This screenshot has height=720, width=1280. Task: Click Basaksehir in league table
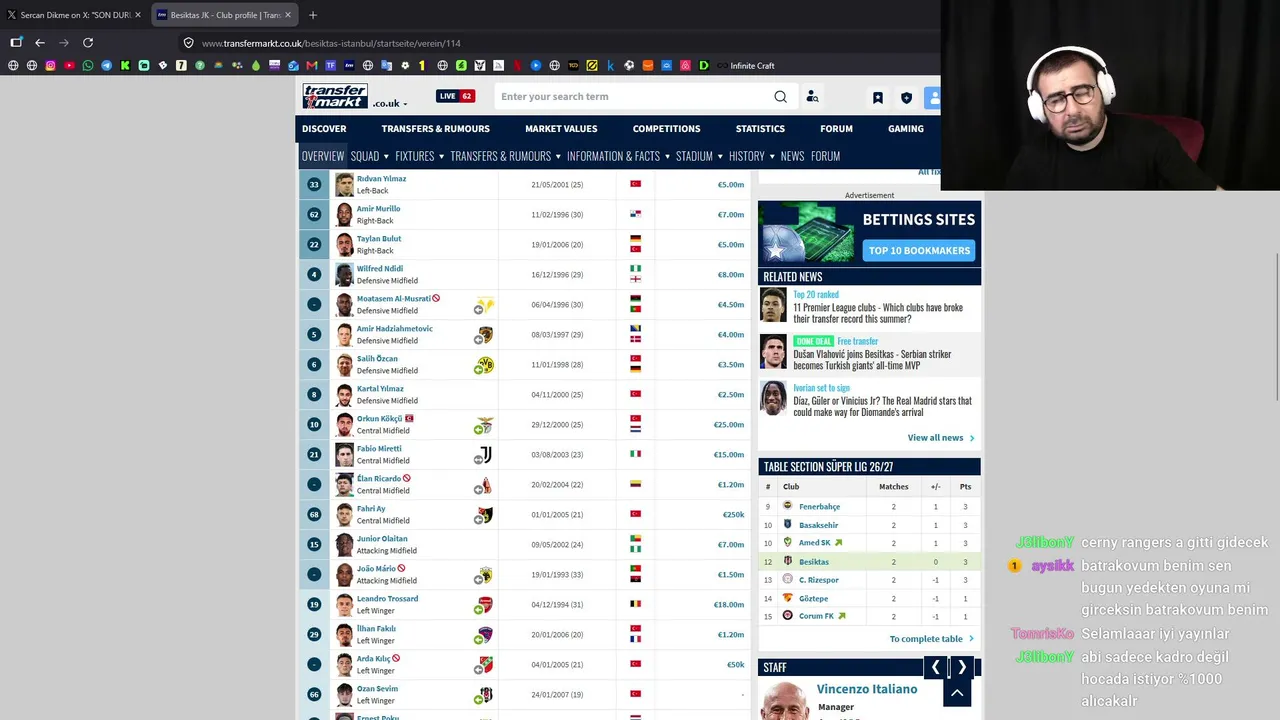click(818, 525)
